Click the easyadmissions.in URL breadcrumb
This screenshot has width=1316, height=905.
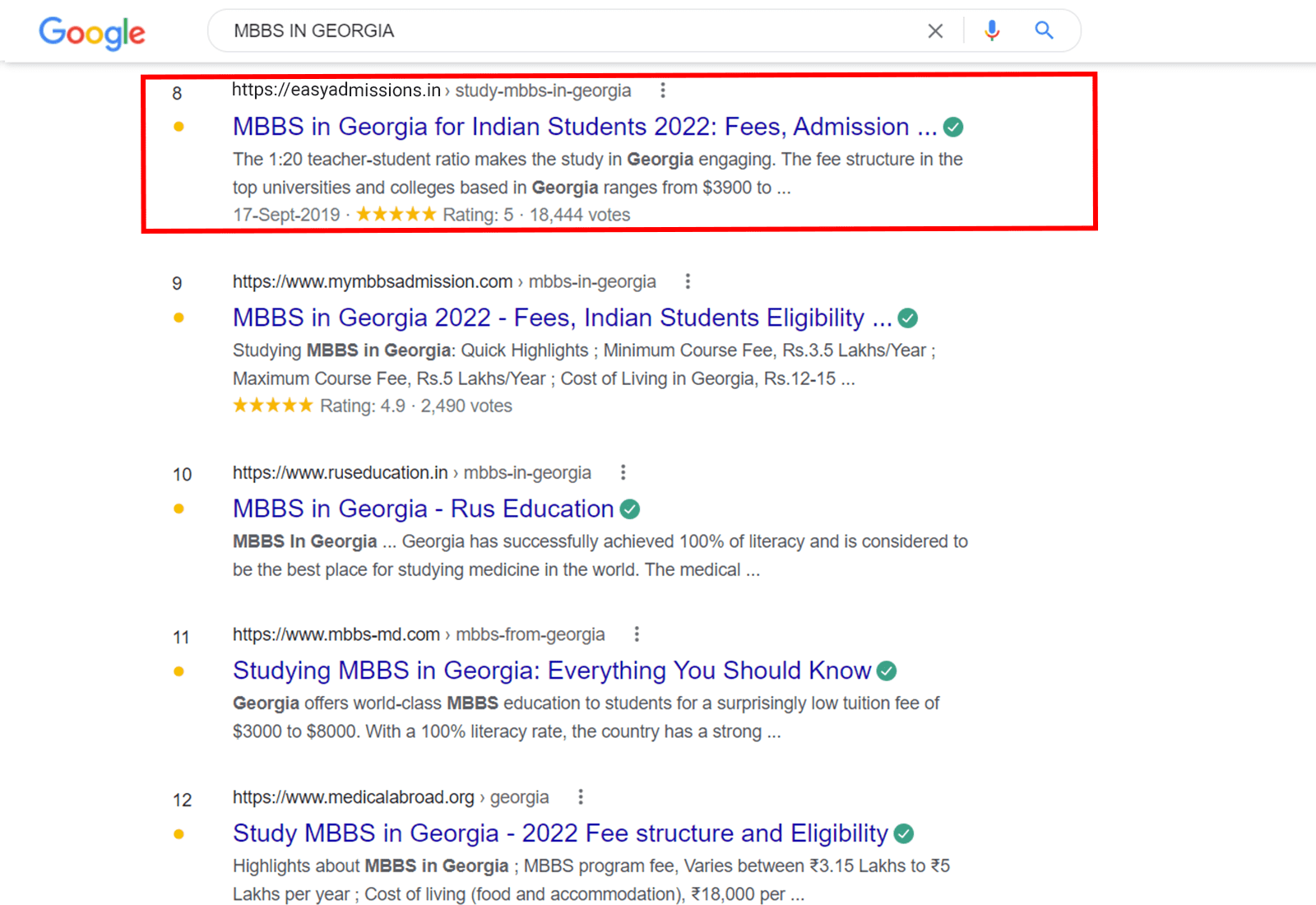[x=431, y=90]
